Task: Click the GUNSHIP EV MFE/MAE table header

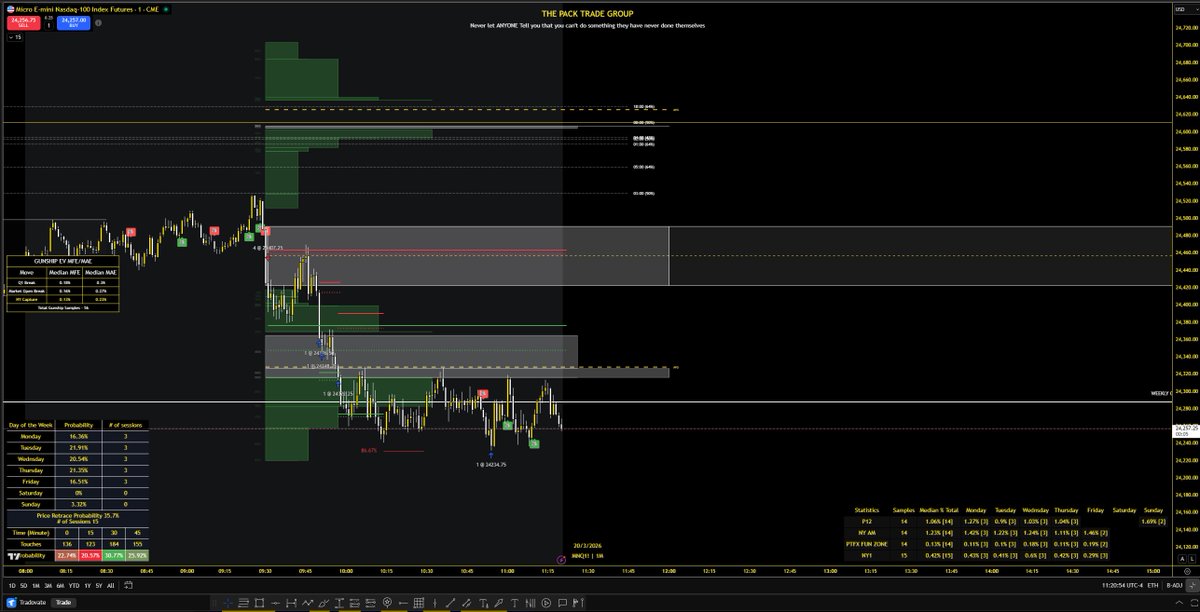Action: point(63,260)
